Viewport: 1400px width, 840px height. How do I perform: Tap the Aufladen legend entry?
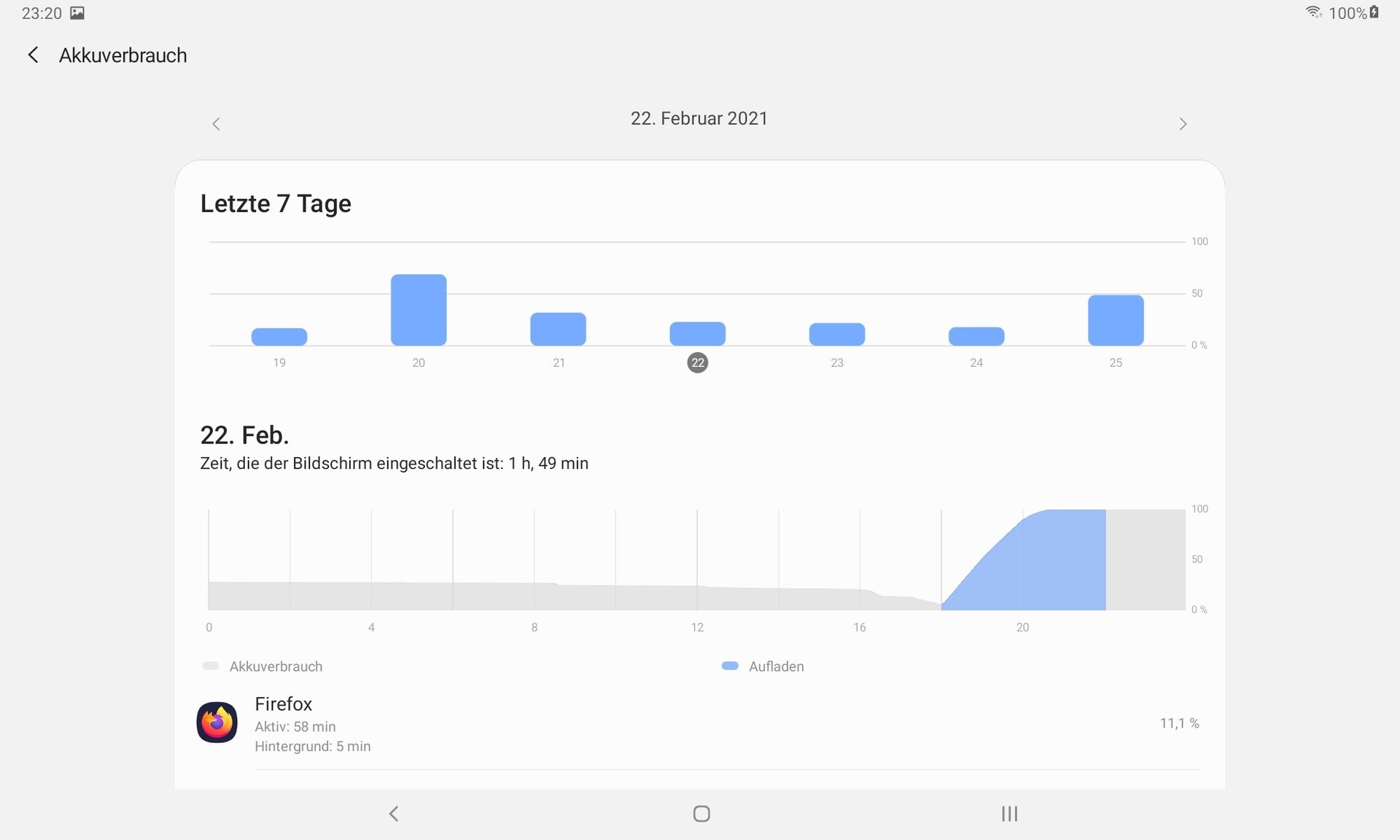[763, 666]
